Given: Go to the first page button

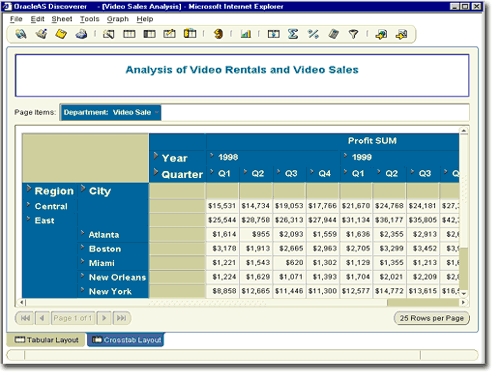Looking at the screenshot, I should (25, 318).
